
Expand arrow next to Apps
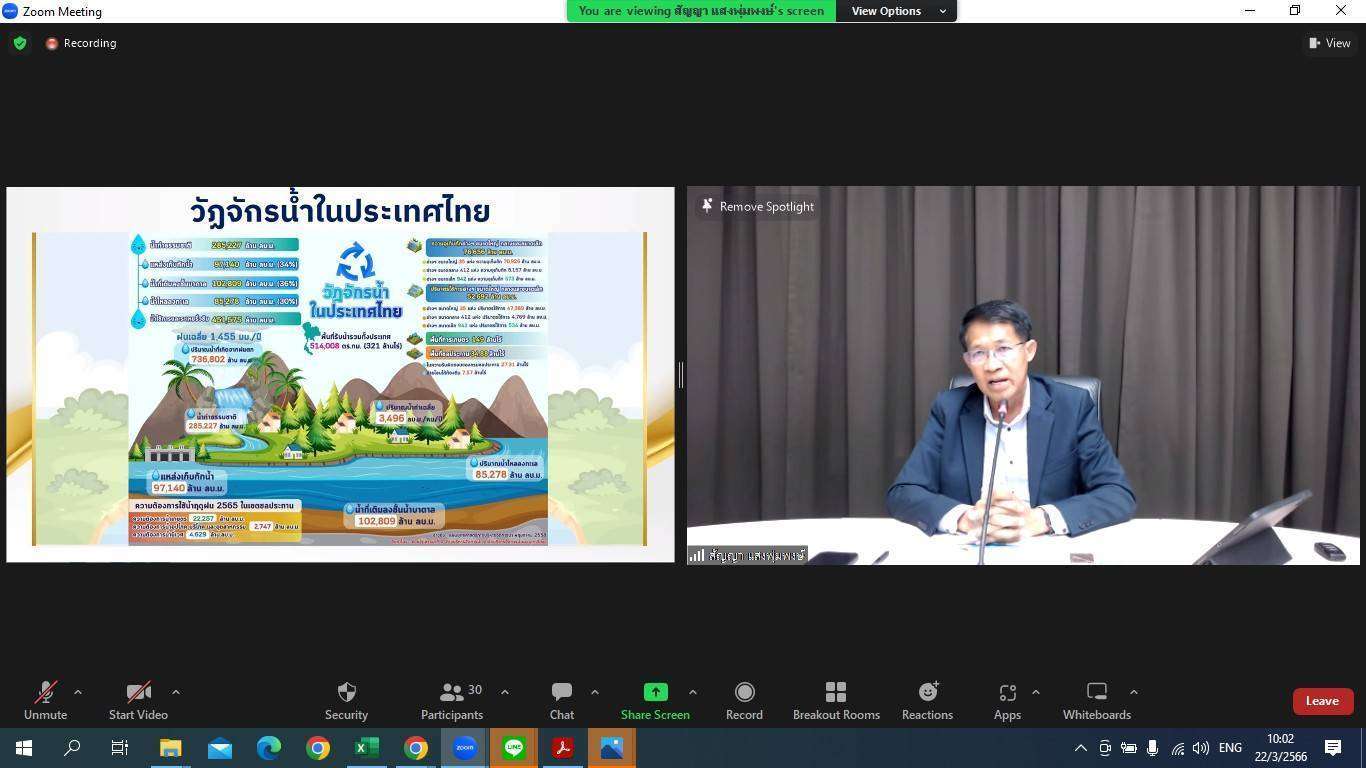pos(1035,692)
